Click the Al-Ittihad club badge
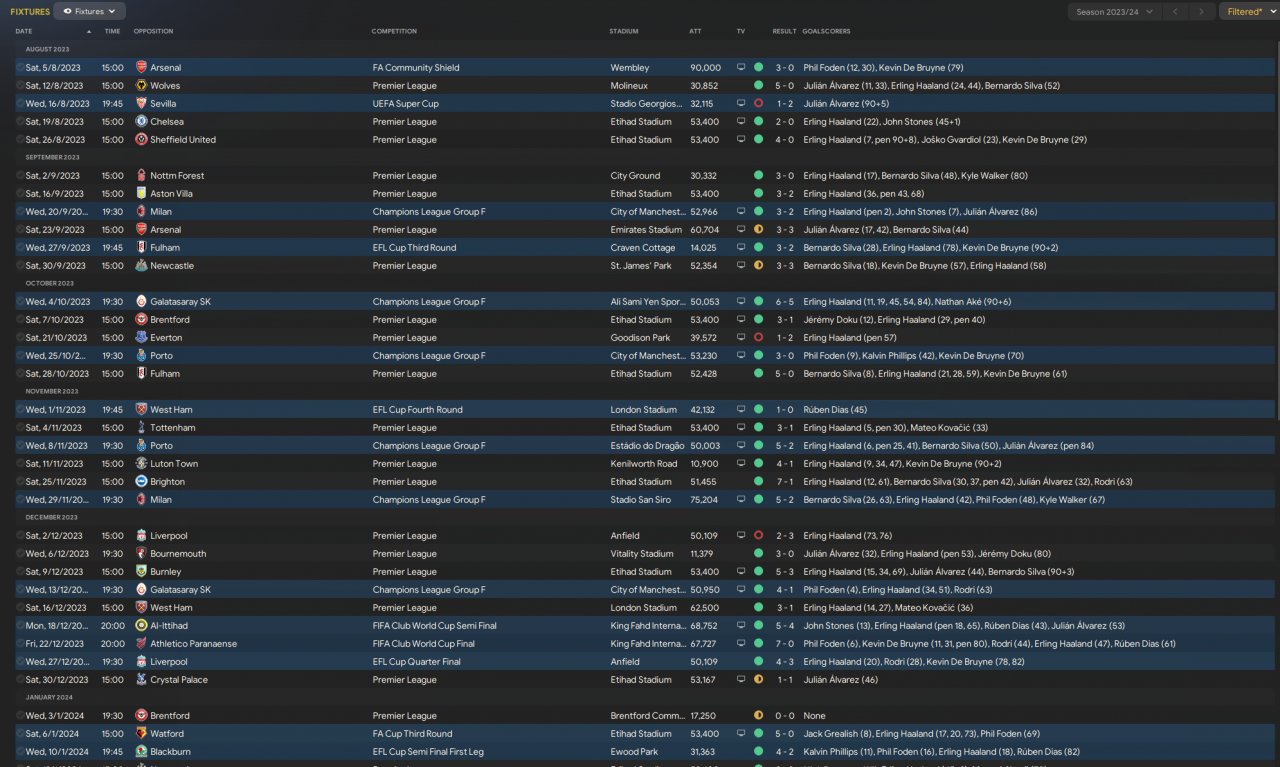Viewport: 1280px width, 767px height. pos(141,626)
